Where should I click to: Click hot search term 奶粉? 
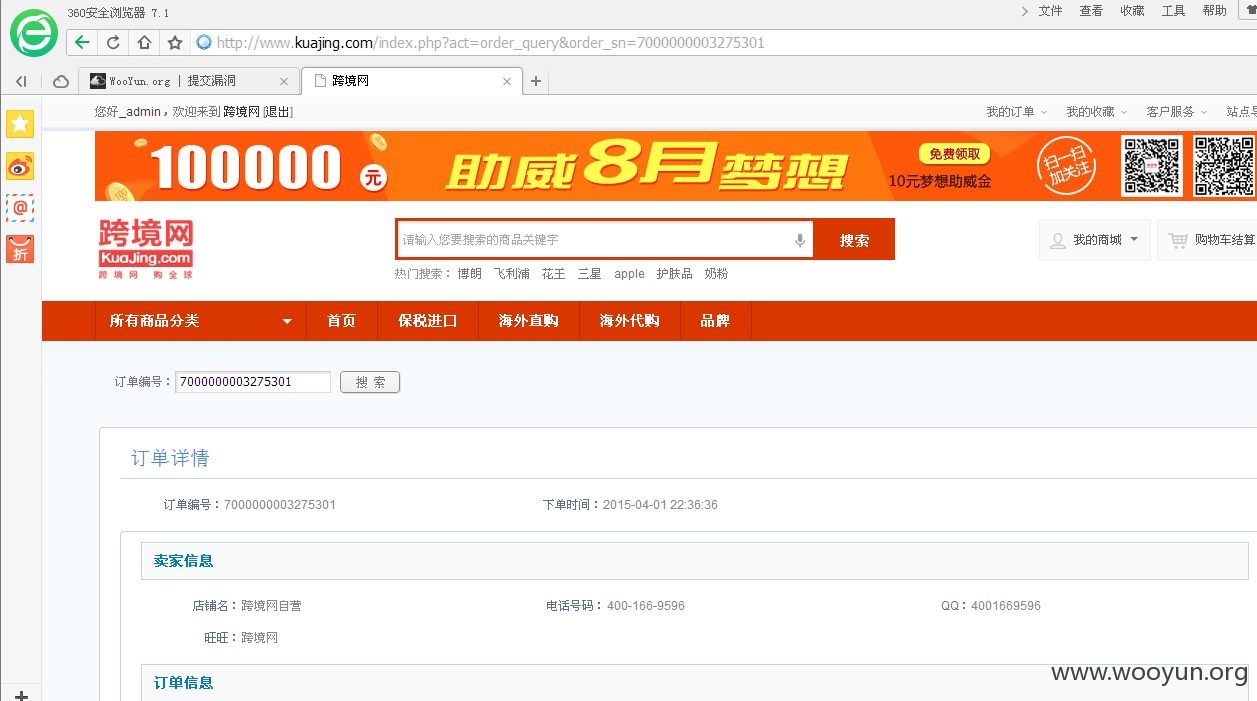(x=716, y=274)
